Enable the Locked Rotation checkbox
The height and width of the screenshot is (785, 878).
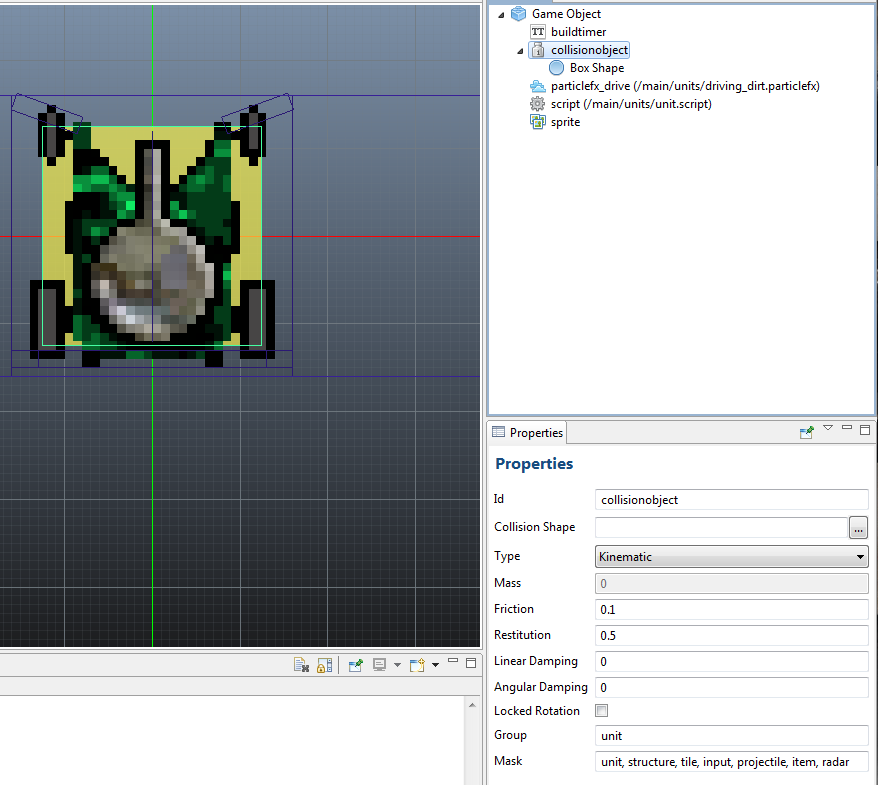(602, 711)
